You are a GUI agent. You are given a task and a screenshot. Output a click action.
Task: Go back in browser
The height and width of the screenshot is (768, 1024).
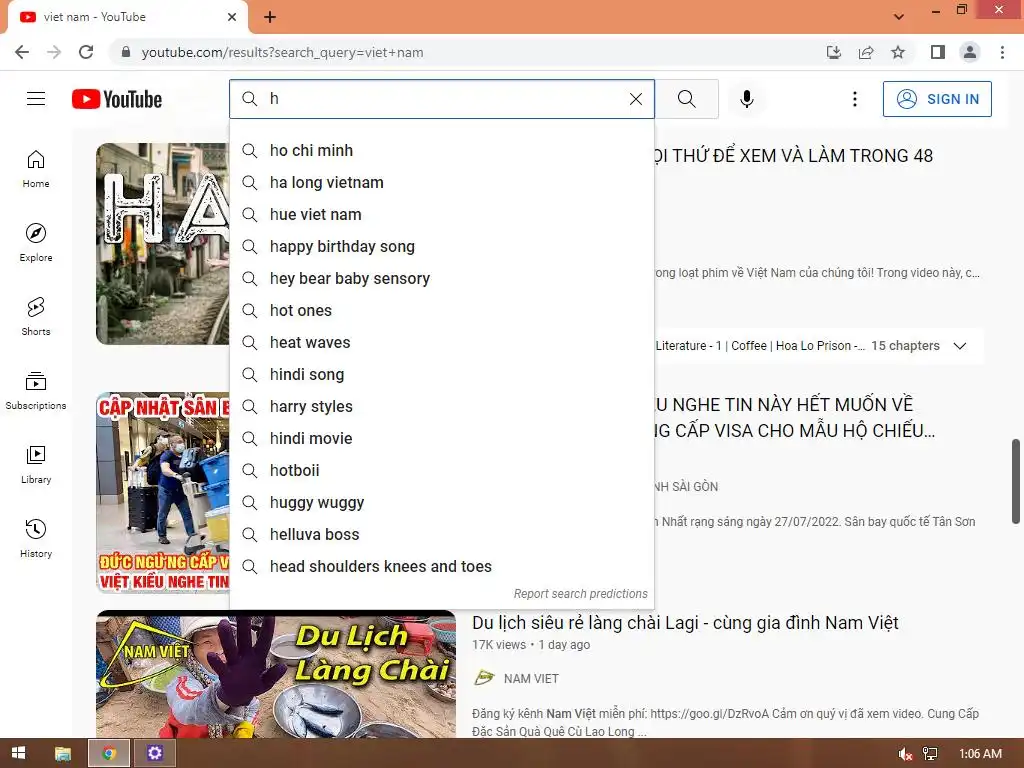(22, 52)
